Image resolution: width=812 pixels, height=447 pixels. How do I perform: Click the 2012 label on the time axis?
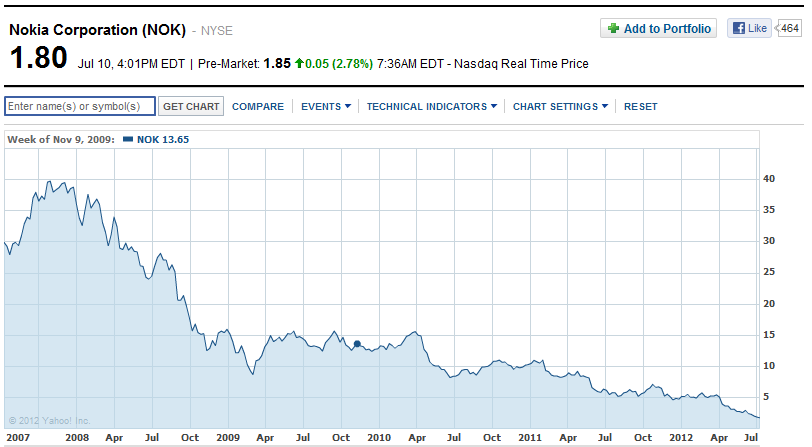681,438
